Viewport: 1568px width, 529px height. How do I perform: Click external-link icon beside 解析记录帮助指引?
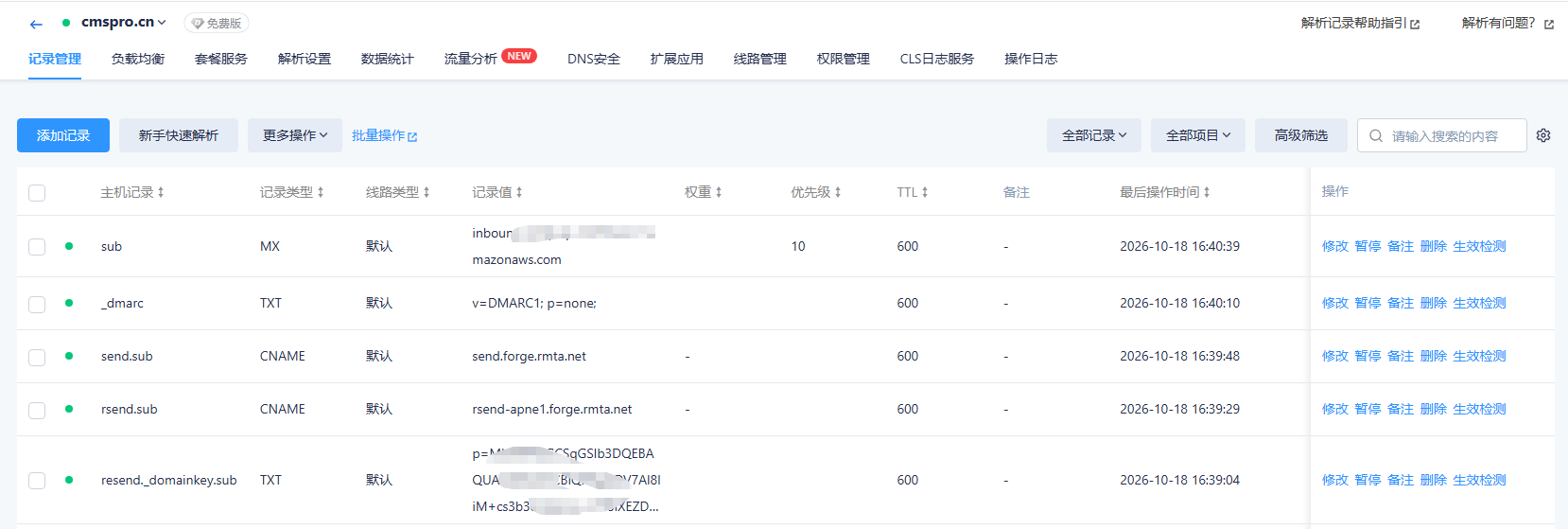tap(1415, 24)
